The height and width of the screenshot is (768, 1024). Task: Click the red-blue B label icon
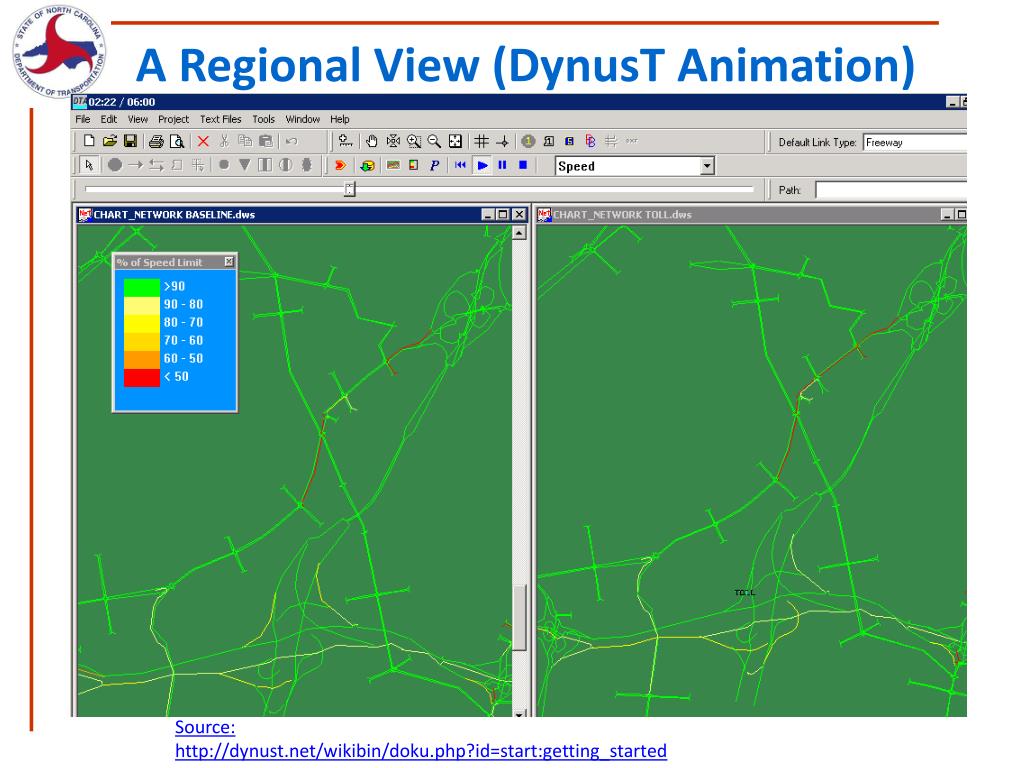pyautogui.click(x=590, y=141)
